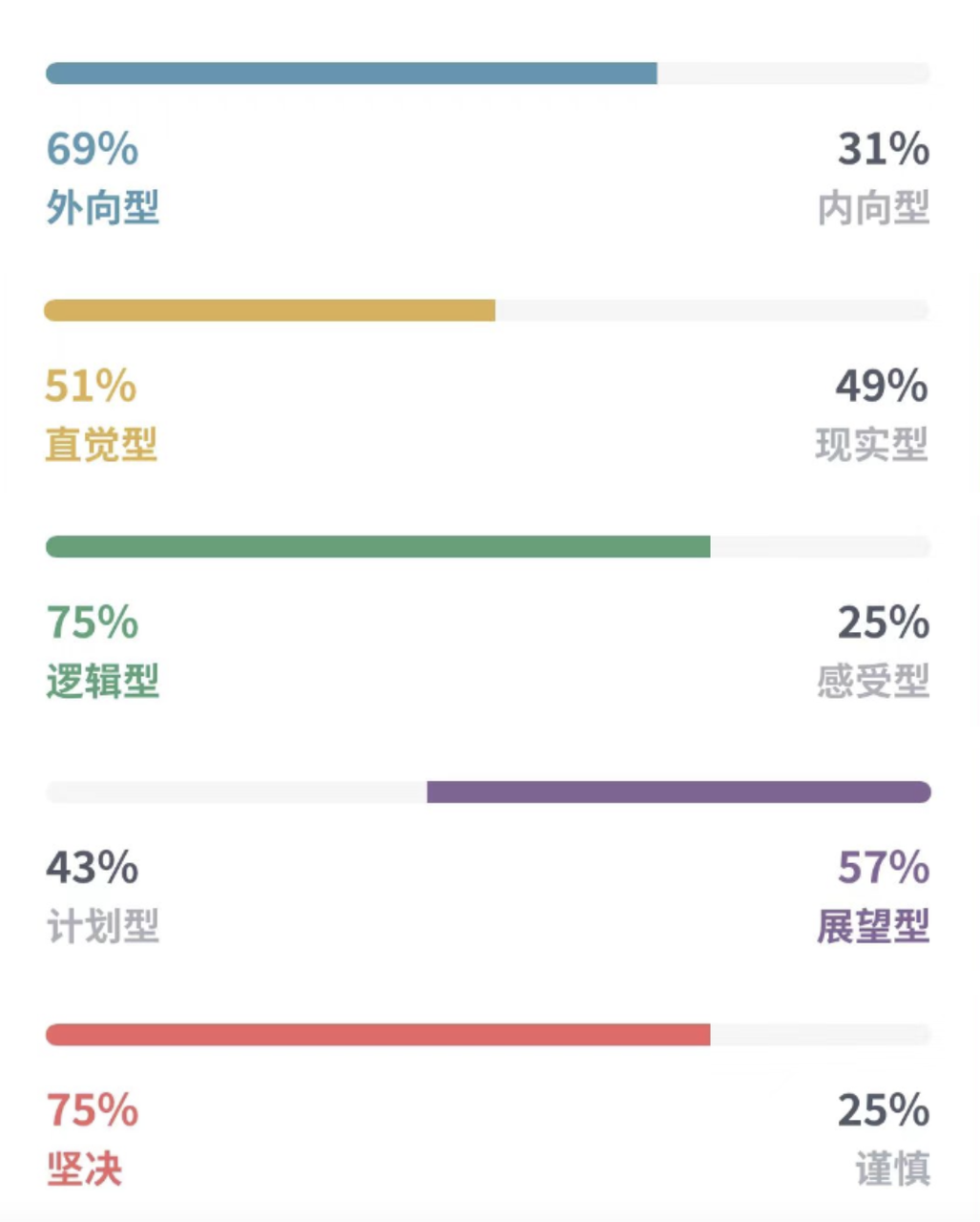Image resolution: width=980 pixels, height=1222 pixels.
Task: Click the 57% percentage above 展望型
Action: coord(884,868)
